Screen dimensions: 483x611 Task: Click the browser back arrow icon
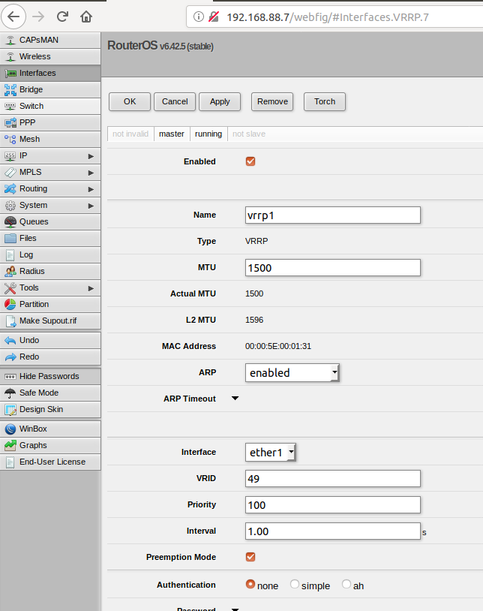coord(14,17)
